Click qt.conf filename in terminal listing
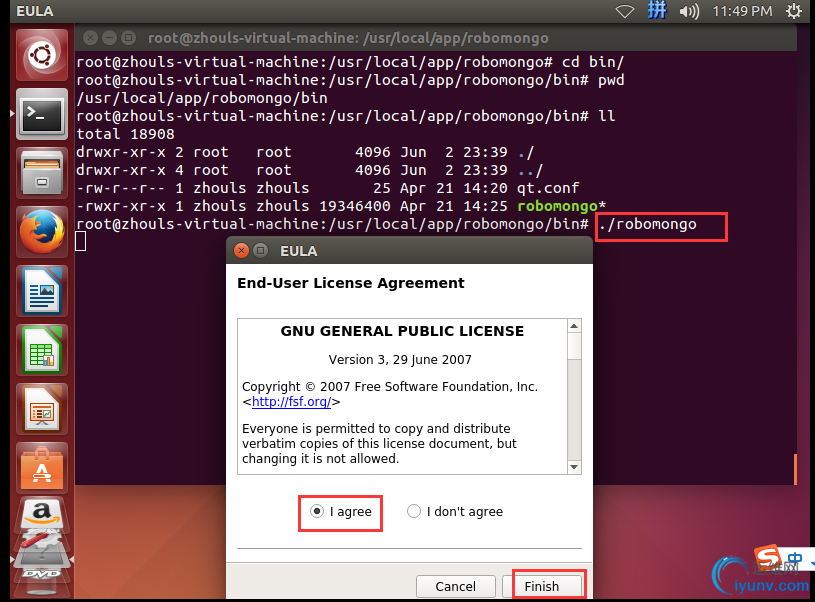The image size is (815, 602). tap(548, 188)
